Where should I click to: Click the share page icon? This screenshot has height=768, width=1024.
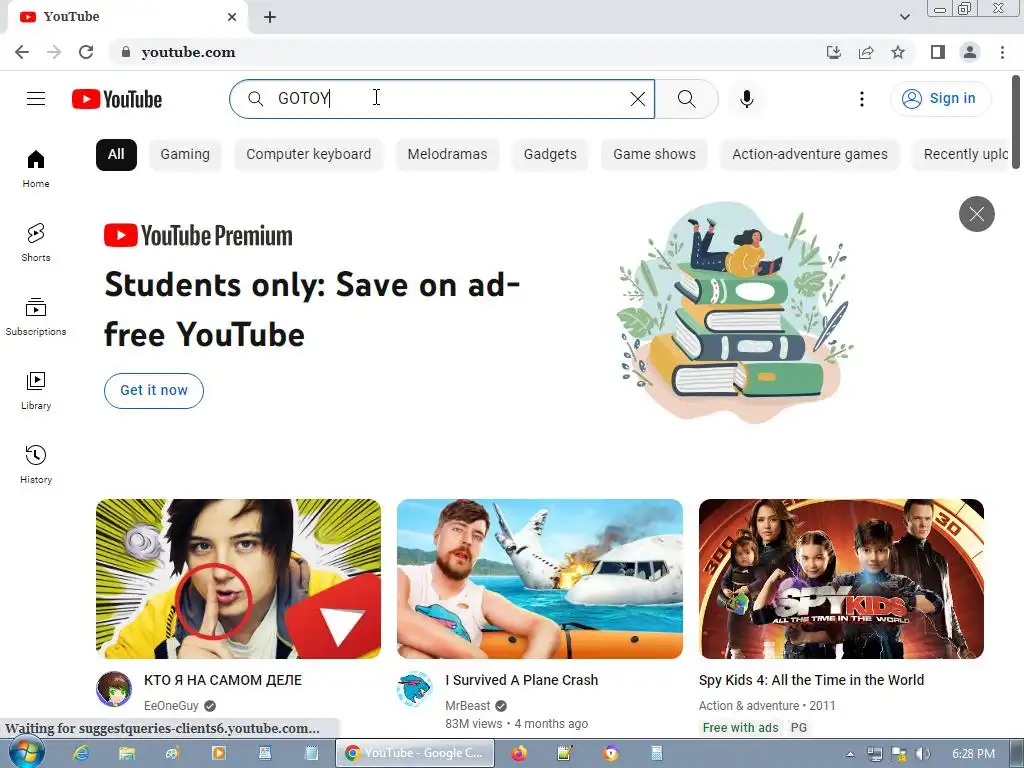coord(866,52)
